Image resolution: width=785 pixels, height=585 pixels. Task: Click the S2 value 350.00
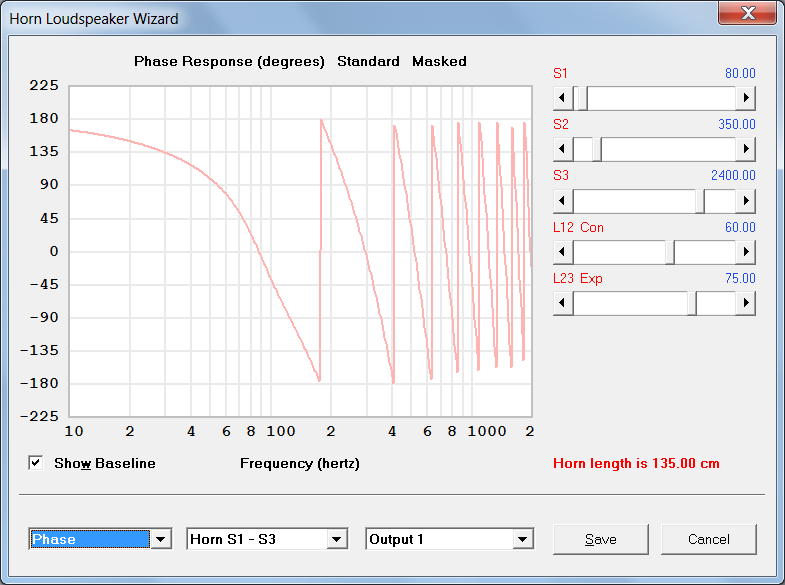(x=736, y=124)
